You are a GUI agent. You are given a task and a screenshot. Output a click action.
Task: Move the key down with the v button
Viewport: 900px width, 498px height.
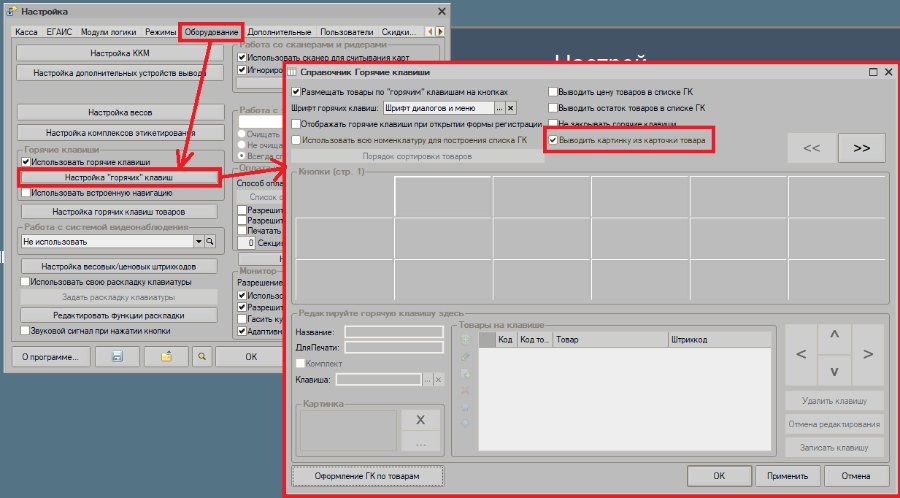(835, 371)
